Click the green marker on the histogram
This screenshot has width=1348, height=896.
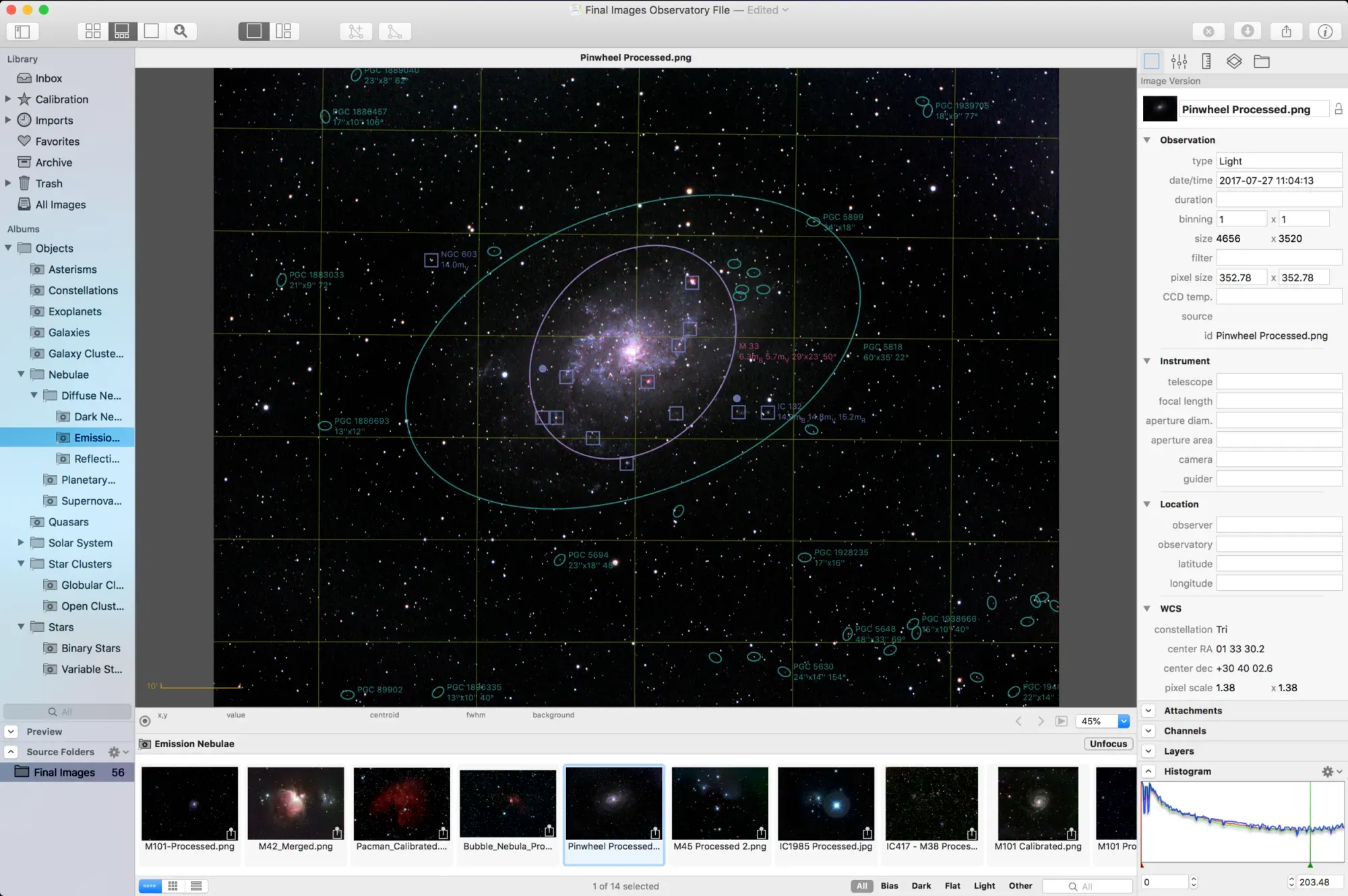(1310, 865)
